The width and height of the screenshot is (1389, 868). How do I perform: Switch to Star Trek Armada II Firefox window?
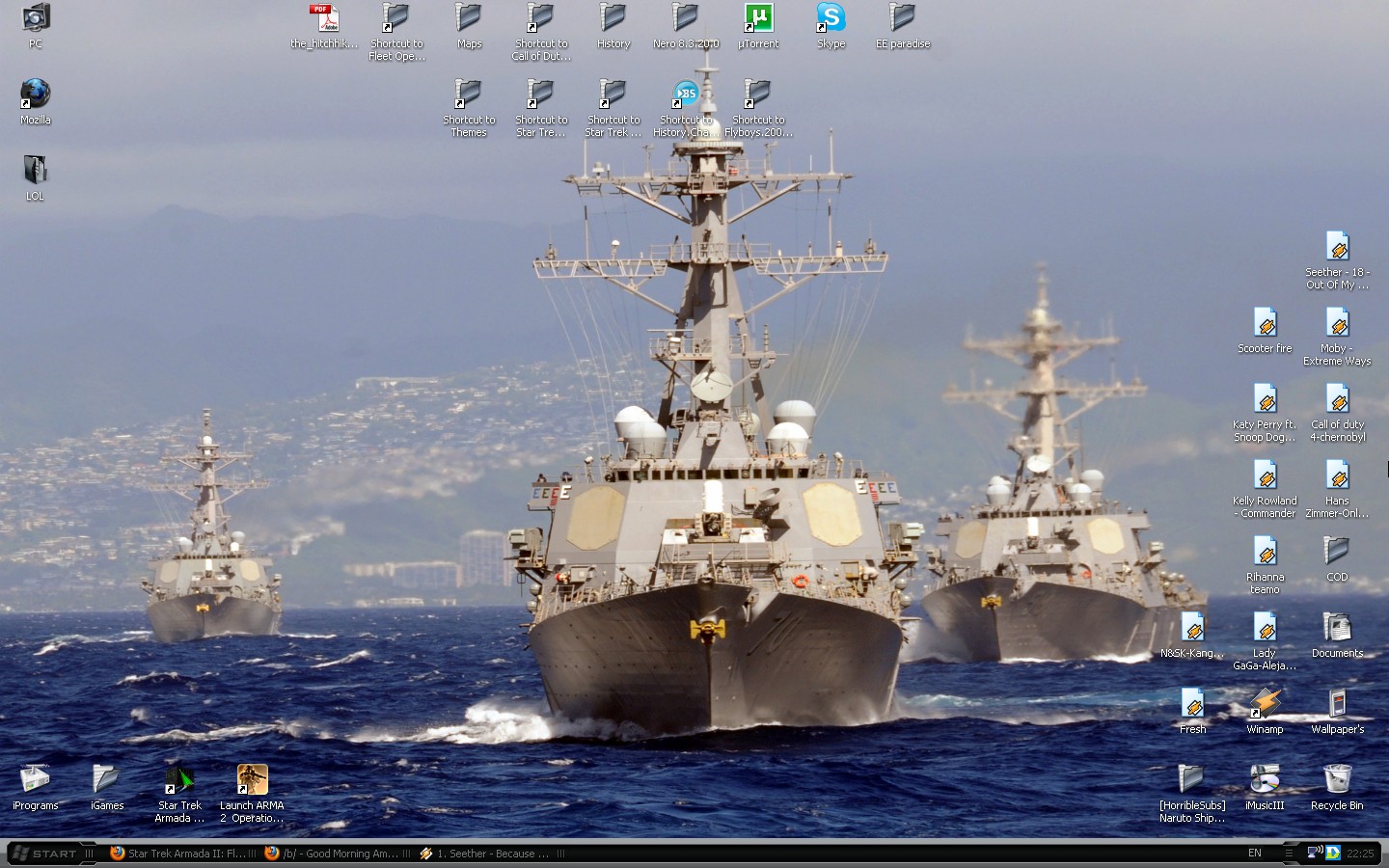point(179,854)
